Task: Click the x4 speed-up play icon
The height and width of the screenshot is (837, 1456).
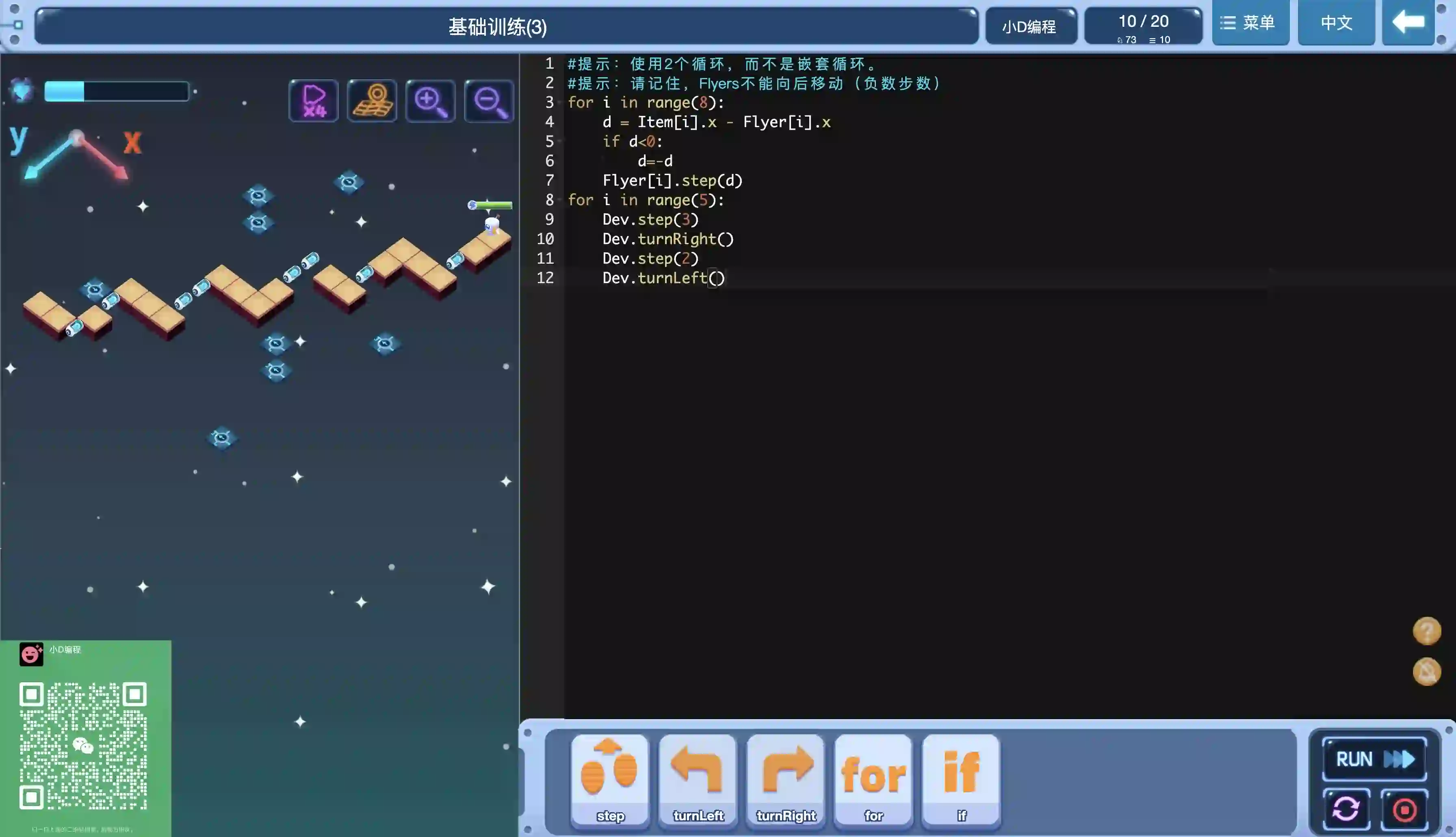Action: [x=314, y=101]
